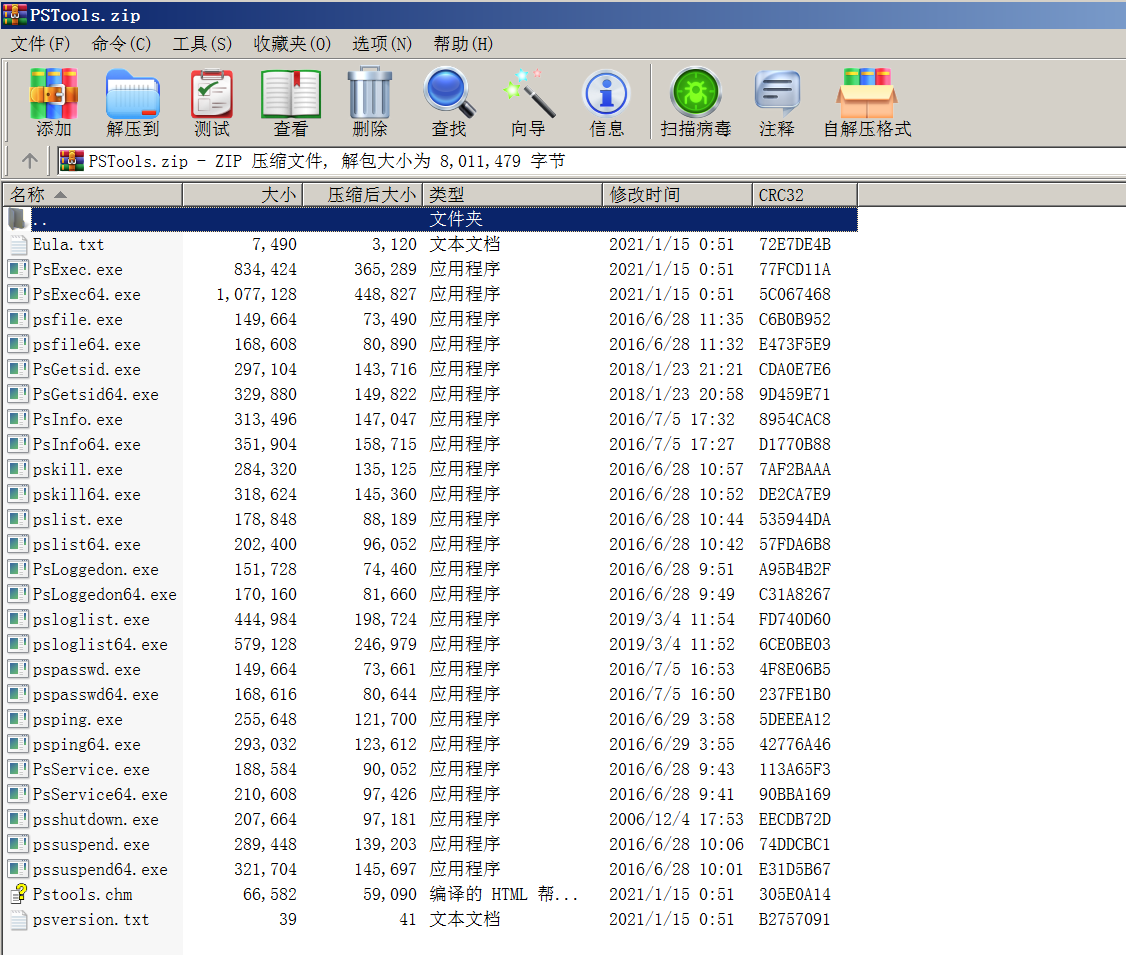Click the PsExec.exe application icon
Screen dimensions: 1126x955
tap(18, 269)
